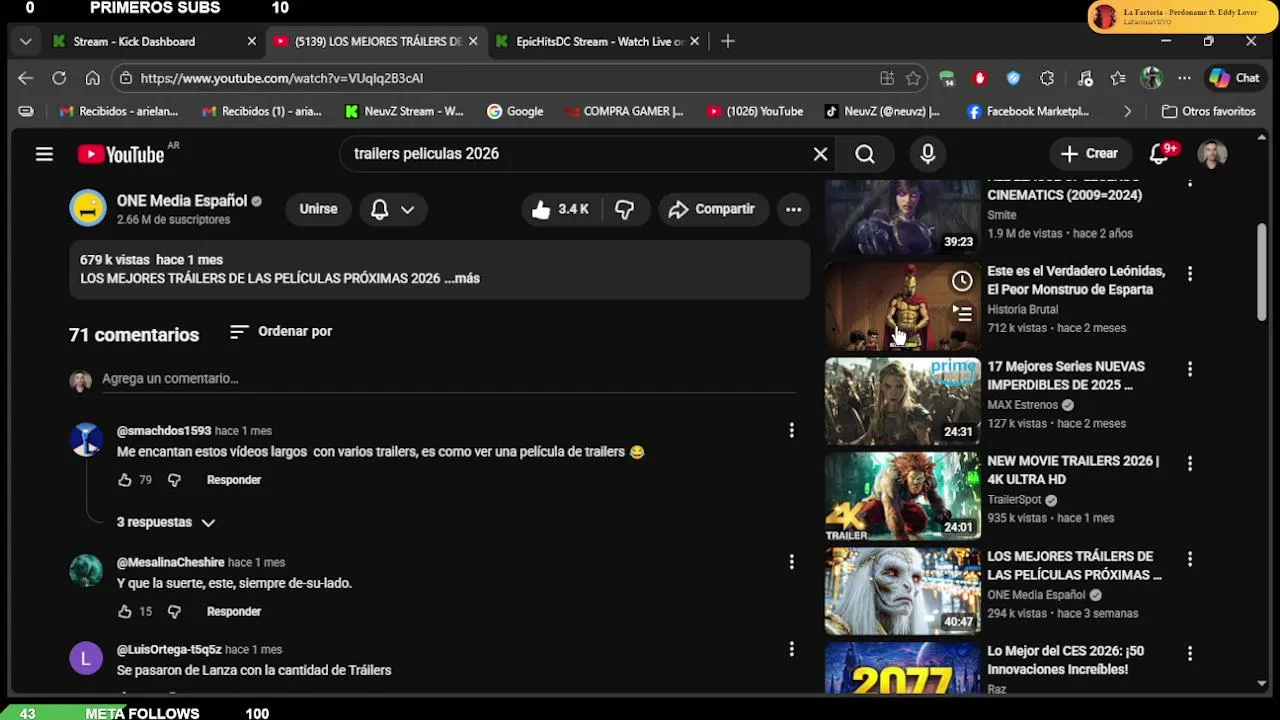Reload the page in browser
Image resolution: width=1280 pixels, height=720 pixels.
(59, 78)
